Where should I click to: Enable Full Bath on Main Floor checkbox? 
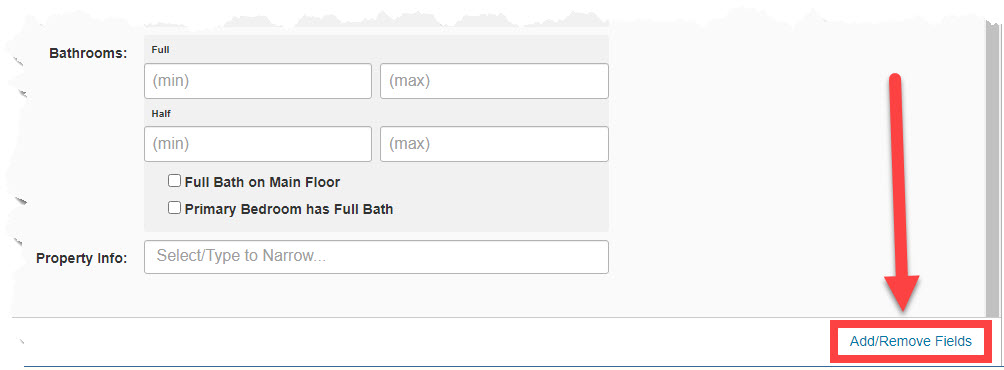(174, 181)
